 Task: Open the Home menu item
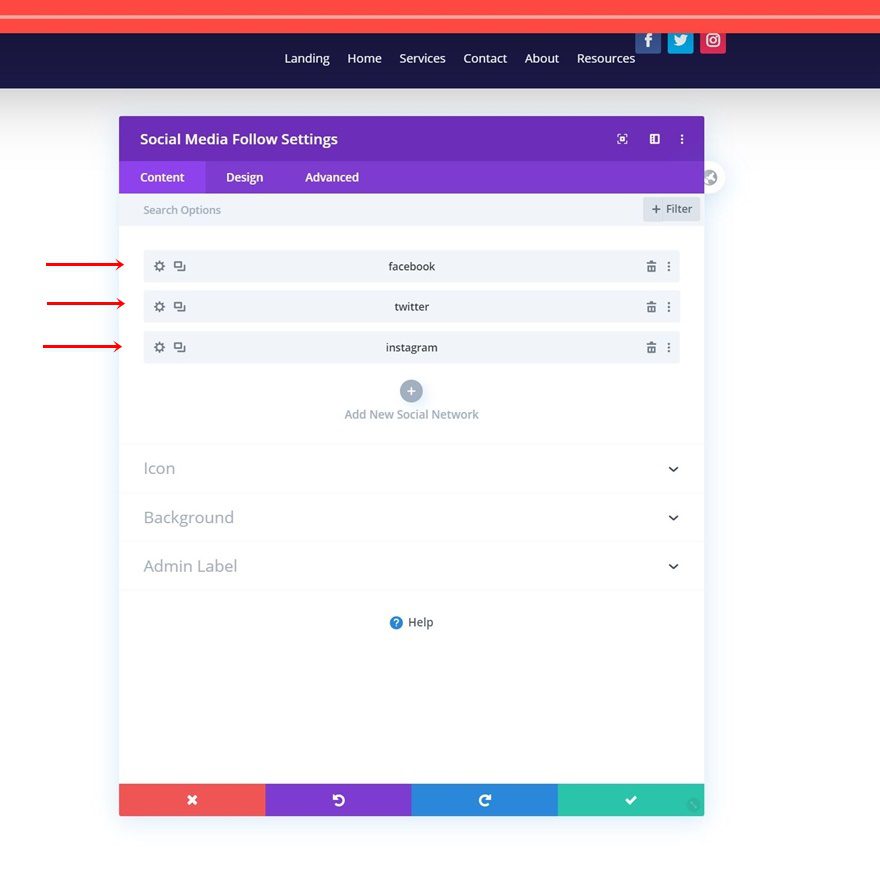click(364, 58)
